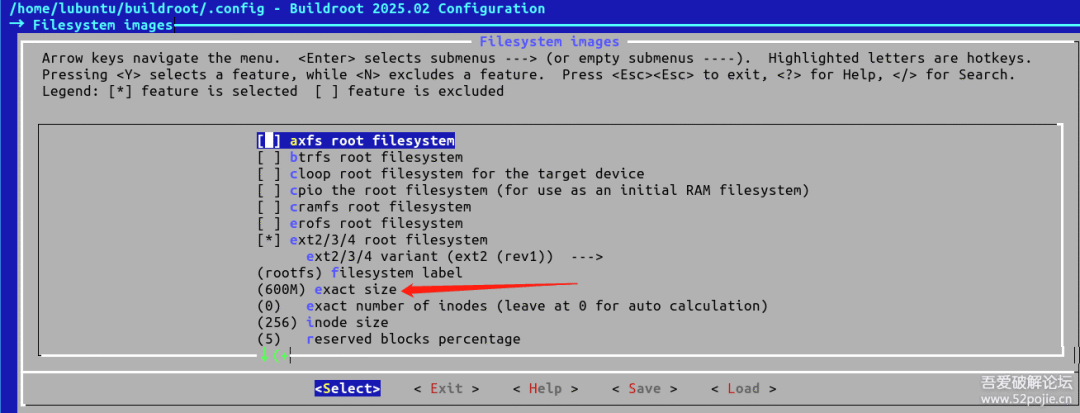The image size is (1080, 413).
Task: Click the Filesystem images breadcrumb
Action: point(103,25)
